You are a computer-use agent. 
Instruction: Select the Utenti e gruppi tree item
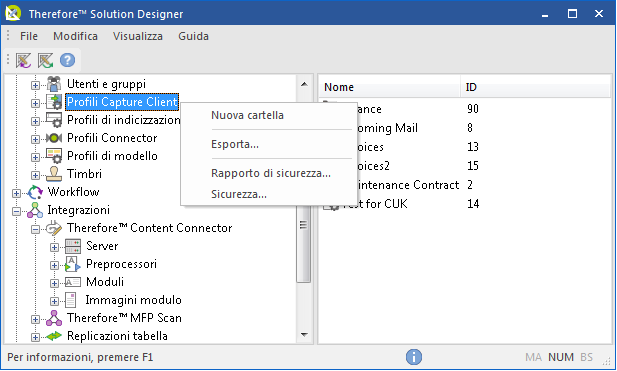point(106,84)
